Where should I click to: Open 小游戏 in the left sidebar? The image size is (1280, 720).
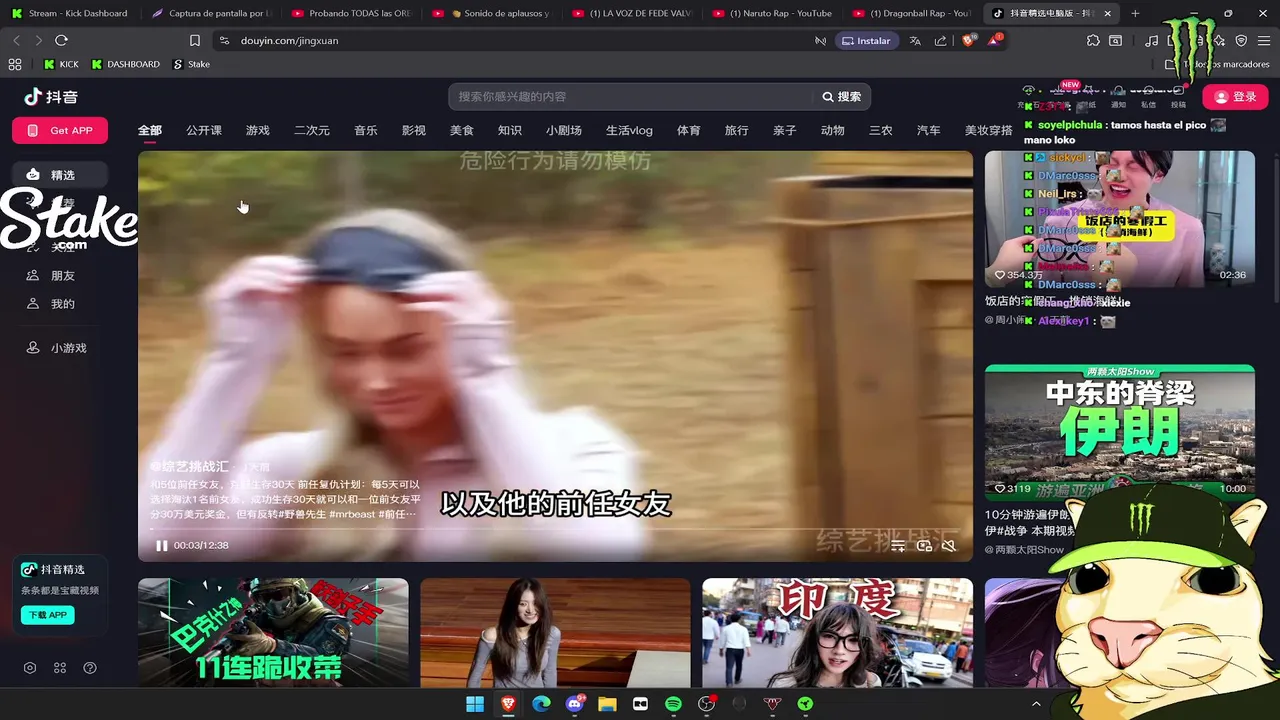(x=60, y=348)
